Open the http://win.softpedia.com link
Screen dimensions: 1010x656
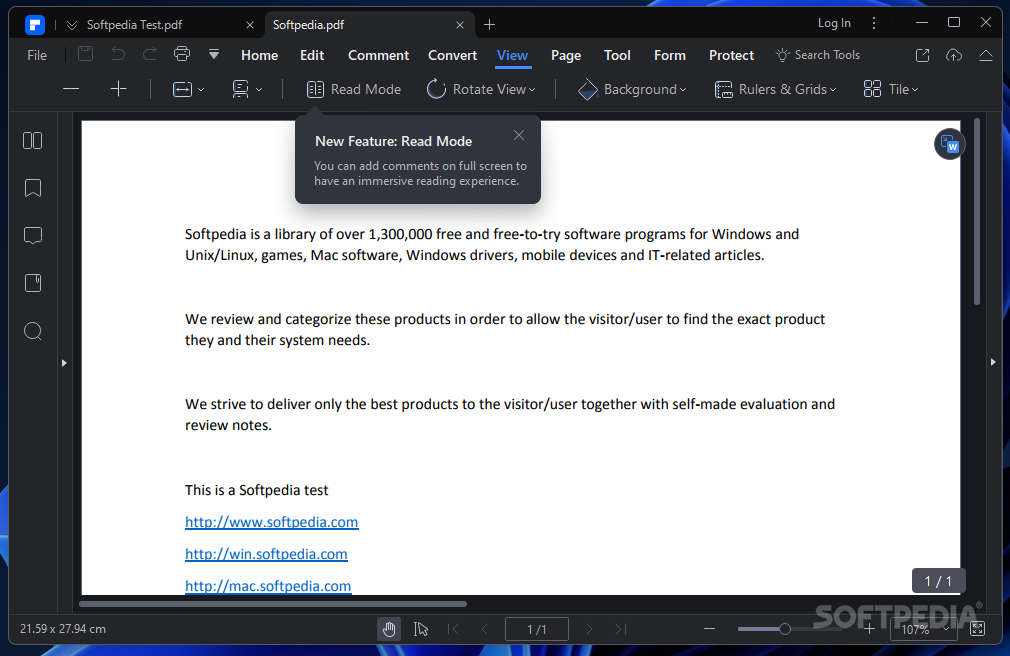[x=266, y=554]
